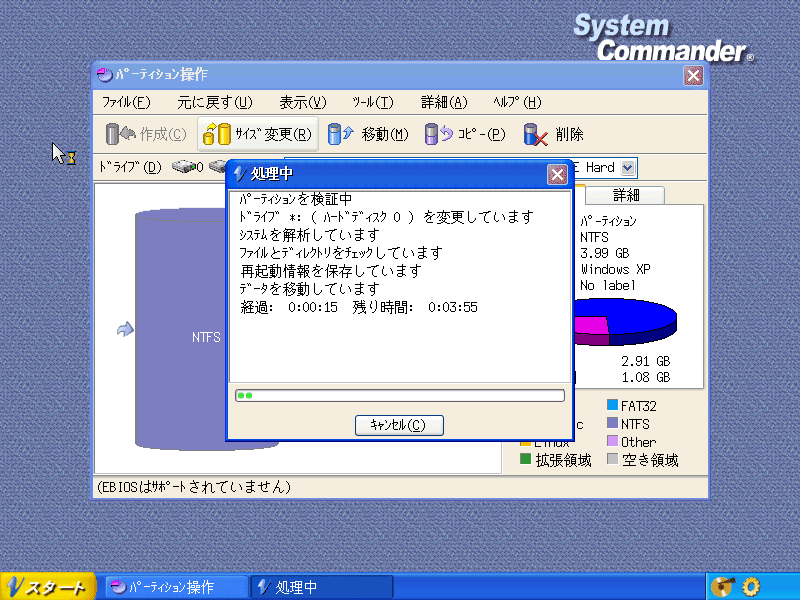Open the ヘルプ(H) menu
The height and width of the screenshot is (600, 800).
tap(517, 103)
